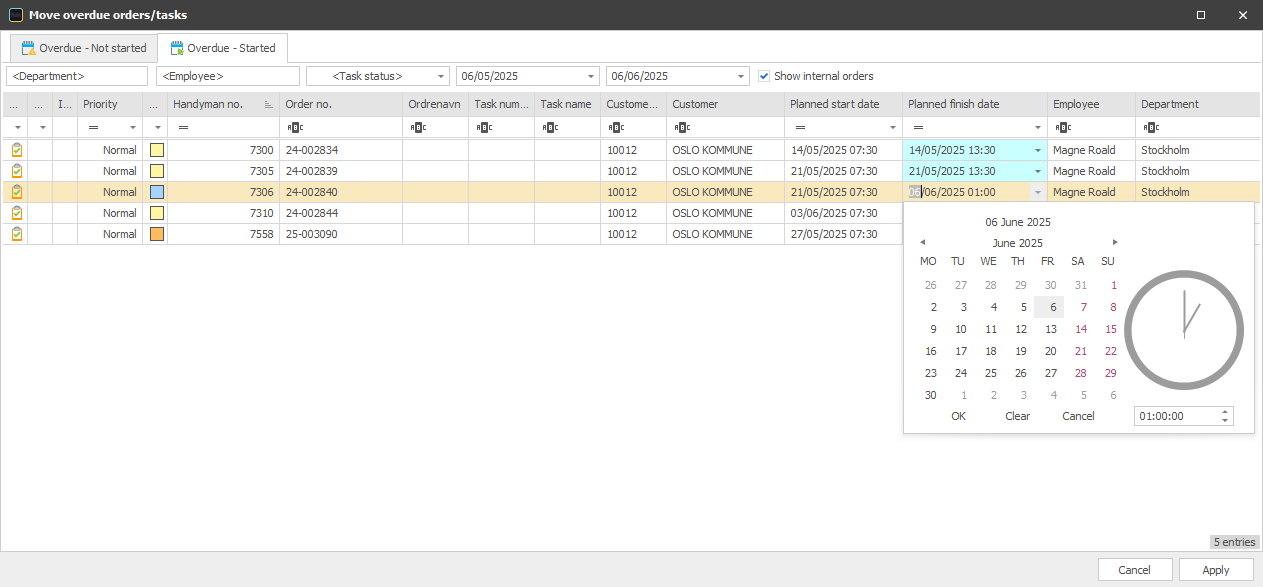Screen dimensions: 1263x587
Task: Click the June 2025 month header
Action: [x=1017, y=243]
